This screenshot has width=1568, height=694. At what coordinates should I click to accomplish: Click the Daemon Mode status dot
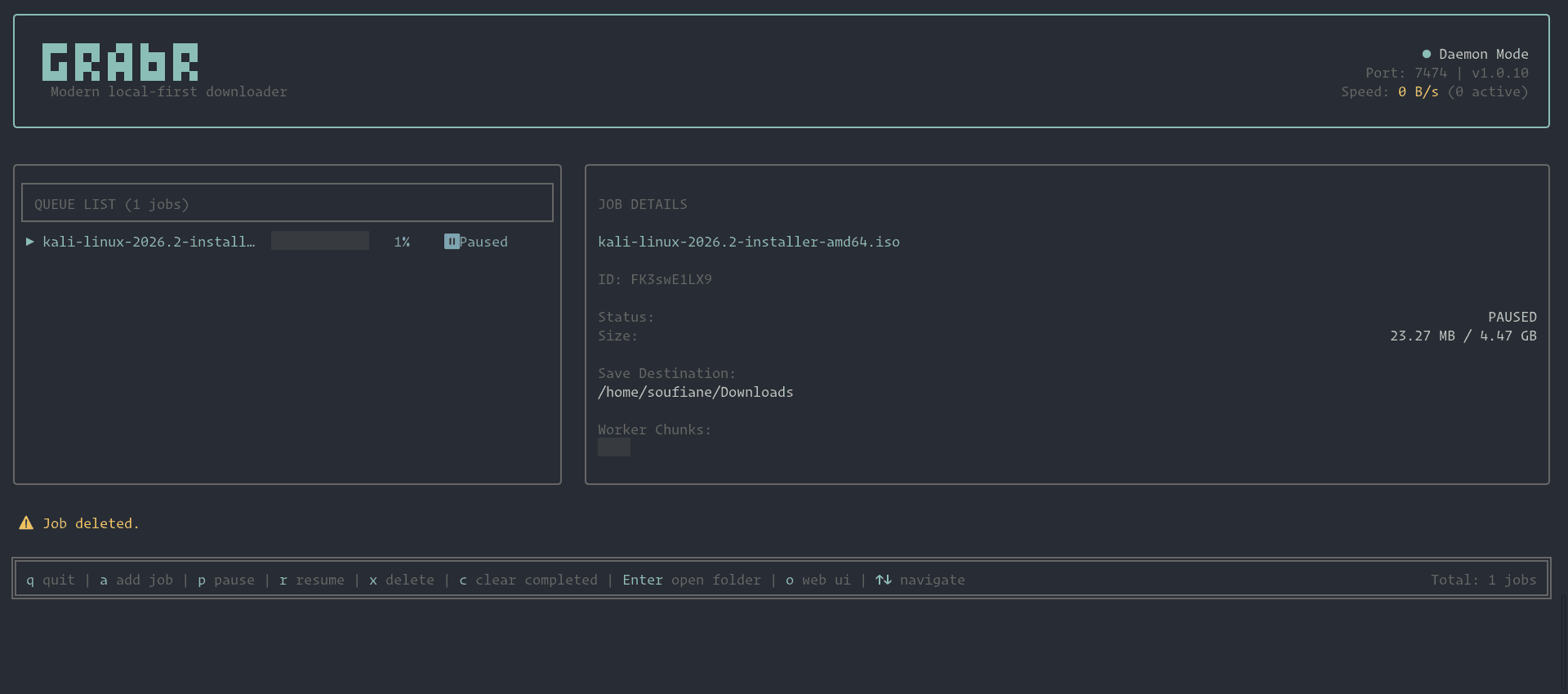pos(1427,54)
